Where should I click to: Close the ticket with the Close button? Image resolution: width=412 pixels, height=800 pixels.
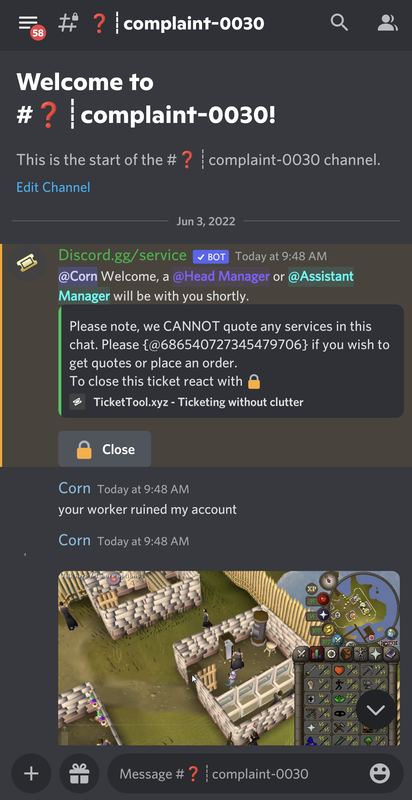pyautogui.click(x=105, y=449)
